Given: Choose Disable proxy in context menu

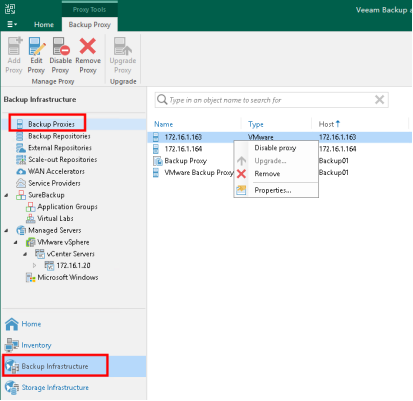Looking at the screenshot, I should [275, 148].
